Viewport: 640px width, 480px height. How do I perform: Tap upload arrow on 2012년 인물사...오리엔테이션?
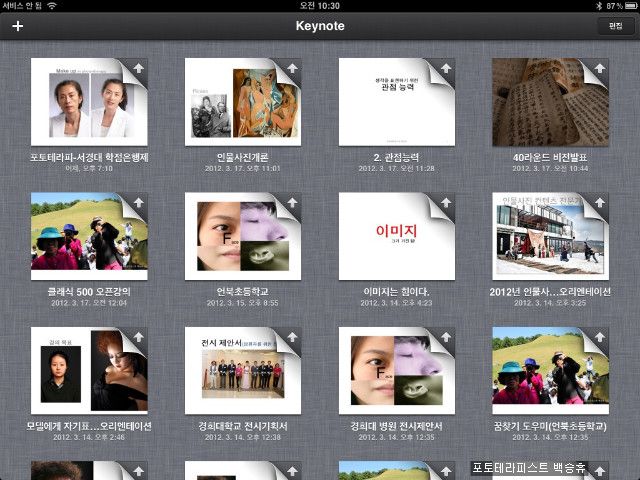tap(600, 202)
